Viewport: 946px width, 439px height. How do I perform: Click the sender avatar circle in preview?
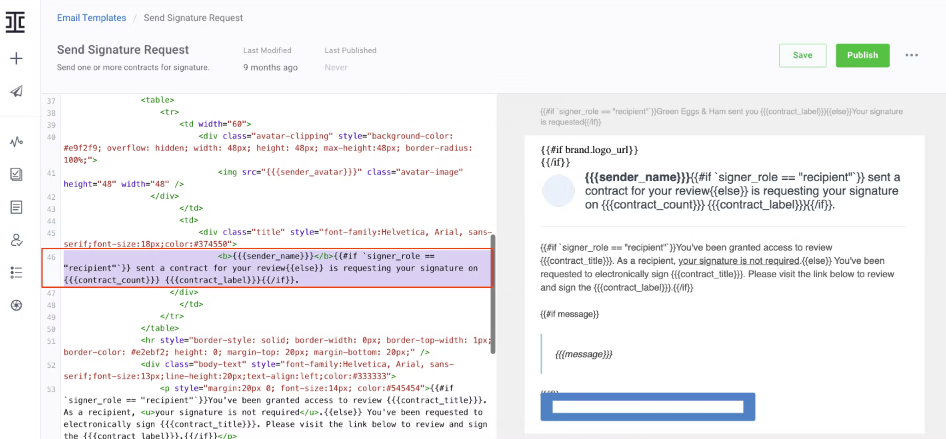pos(558,191)
